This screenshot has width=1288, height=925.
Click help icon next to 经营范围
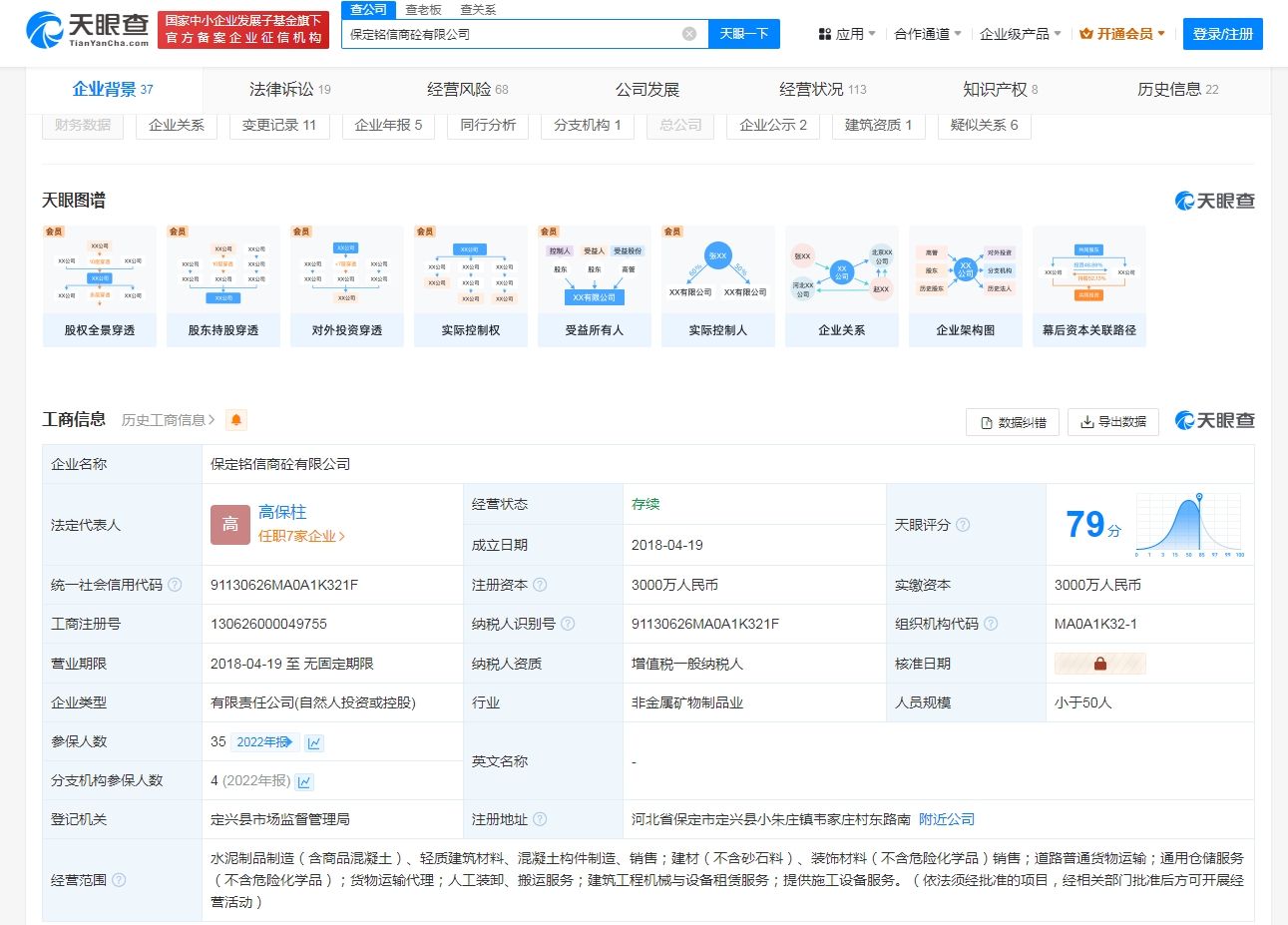coord(119,880)
